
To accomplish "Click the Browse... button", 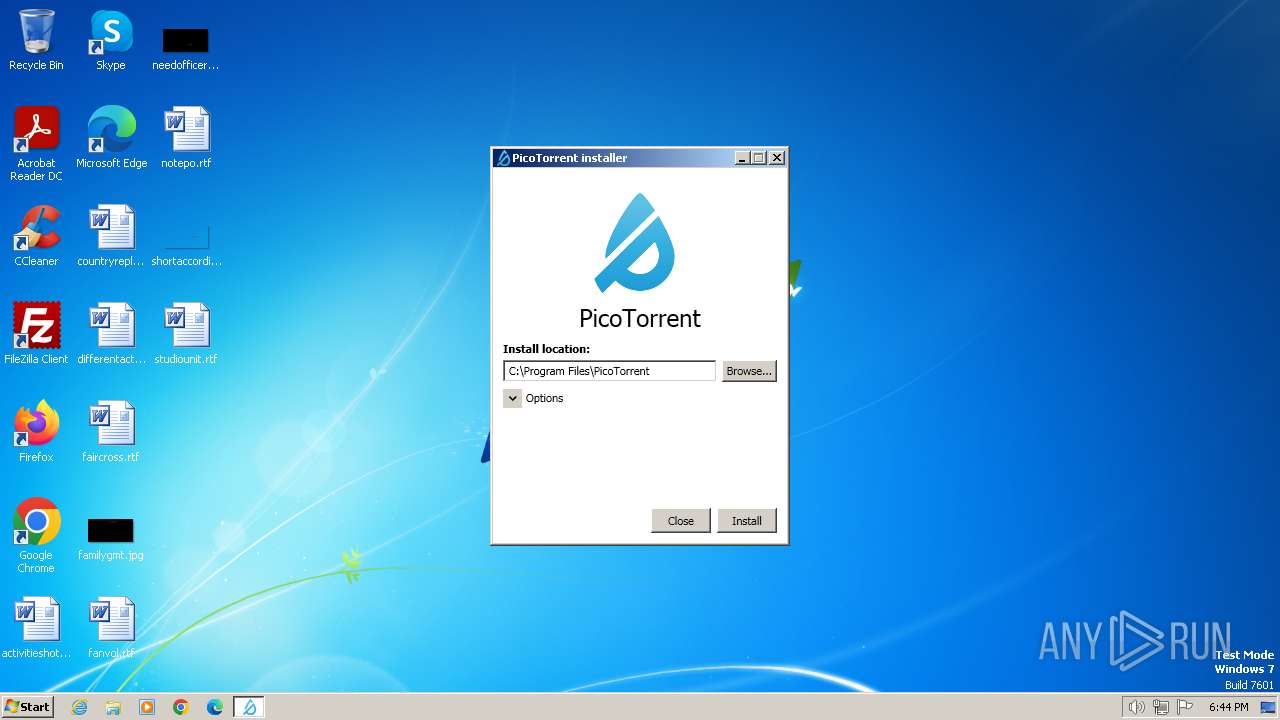I will tap(749, 371).
